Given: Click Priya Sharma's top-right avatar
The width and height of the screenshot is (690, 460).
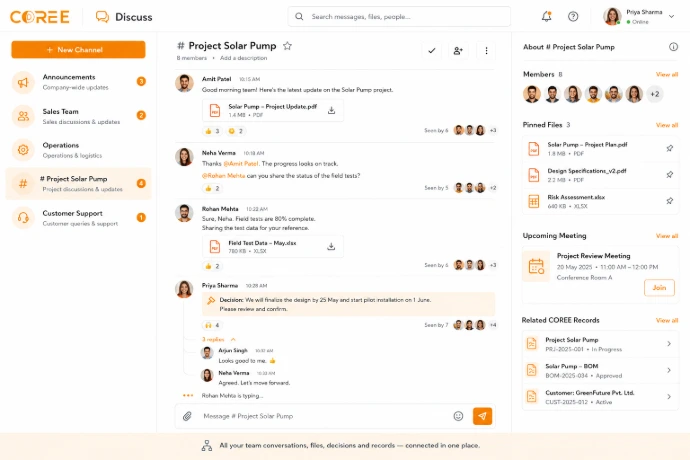Looking at the screenshot, I should click(x=612, y=17).
